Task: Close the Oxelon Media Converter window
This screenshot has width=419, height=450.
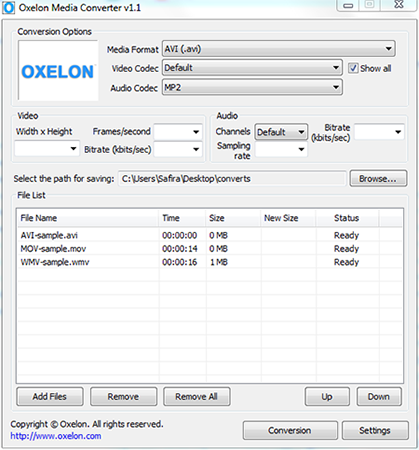Action: point(399,5)
